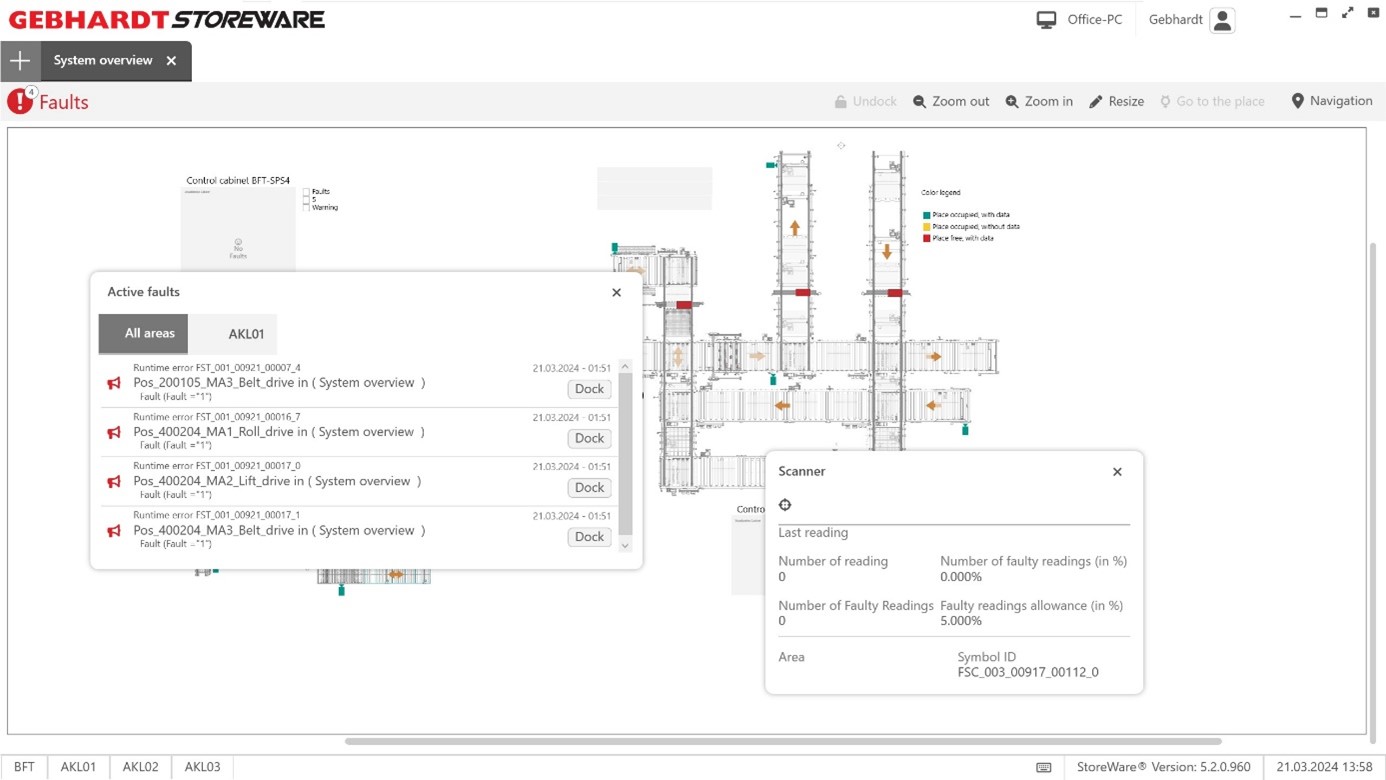Click the date and time in status bar
The image size is (1386, 780).
pyautogui.click(x=1324, y=767)
